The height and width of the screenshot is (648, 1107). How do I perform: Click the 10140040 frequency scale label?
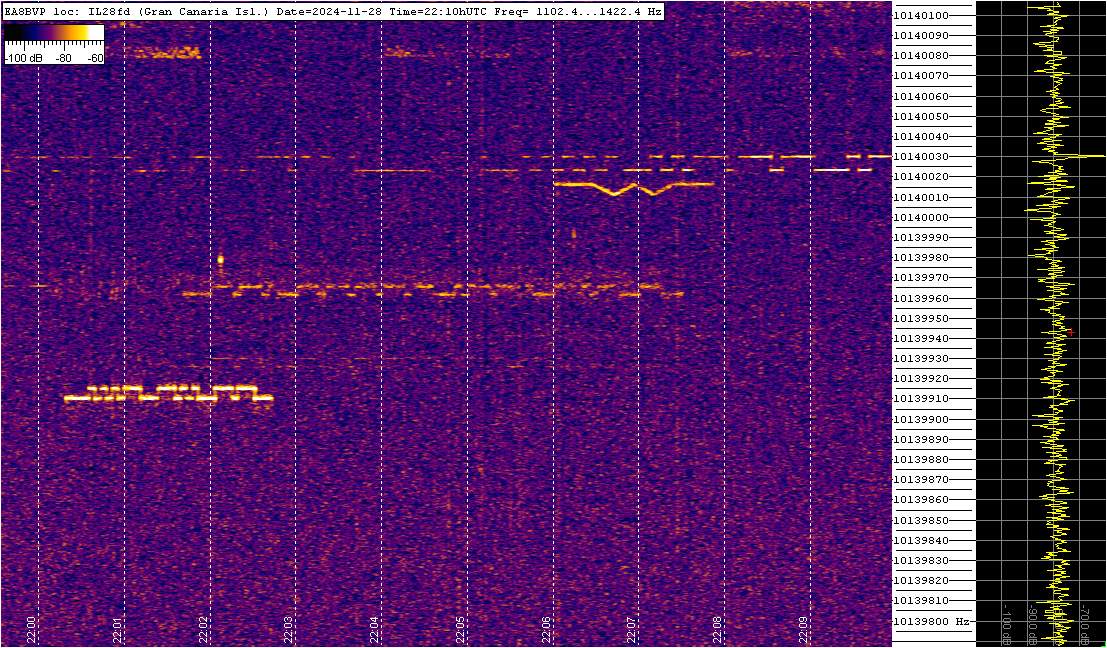(x=921, y=136)
